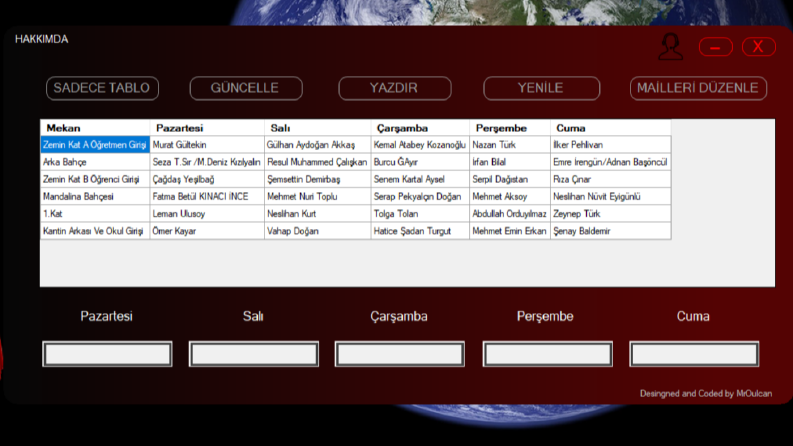Select the Senem Kartal Aysel cell
The width and height of the screenshot is (793, 446).
click(420, 179)
